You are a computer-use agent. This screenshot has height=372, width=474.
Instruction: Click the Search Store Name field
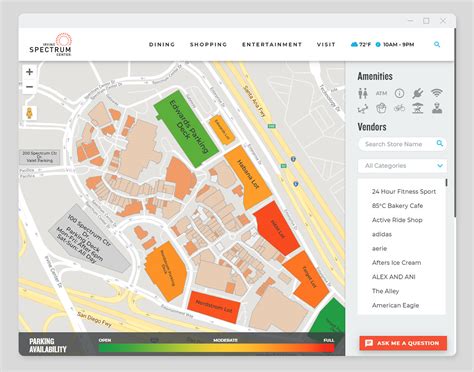pos(402,144)
